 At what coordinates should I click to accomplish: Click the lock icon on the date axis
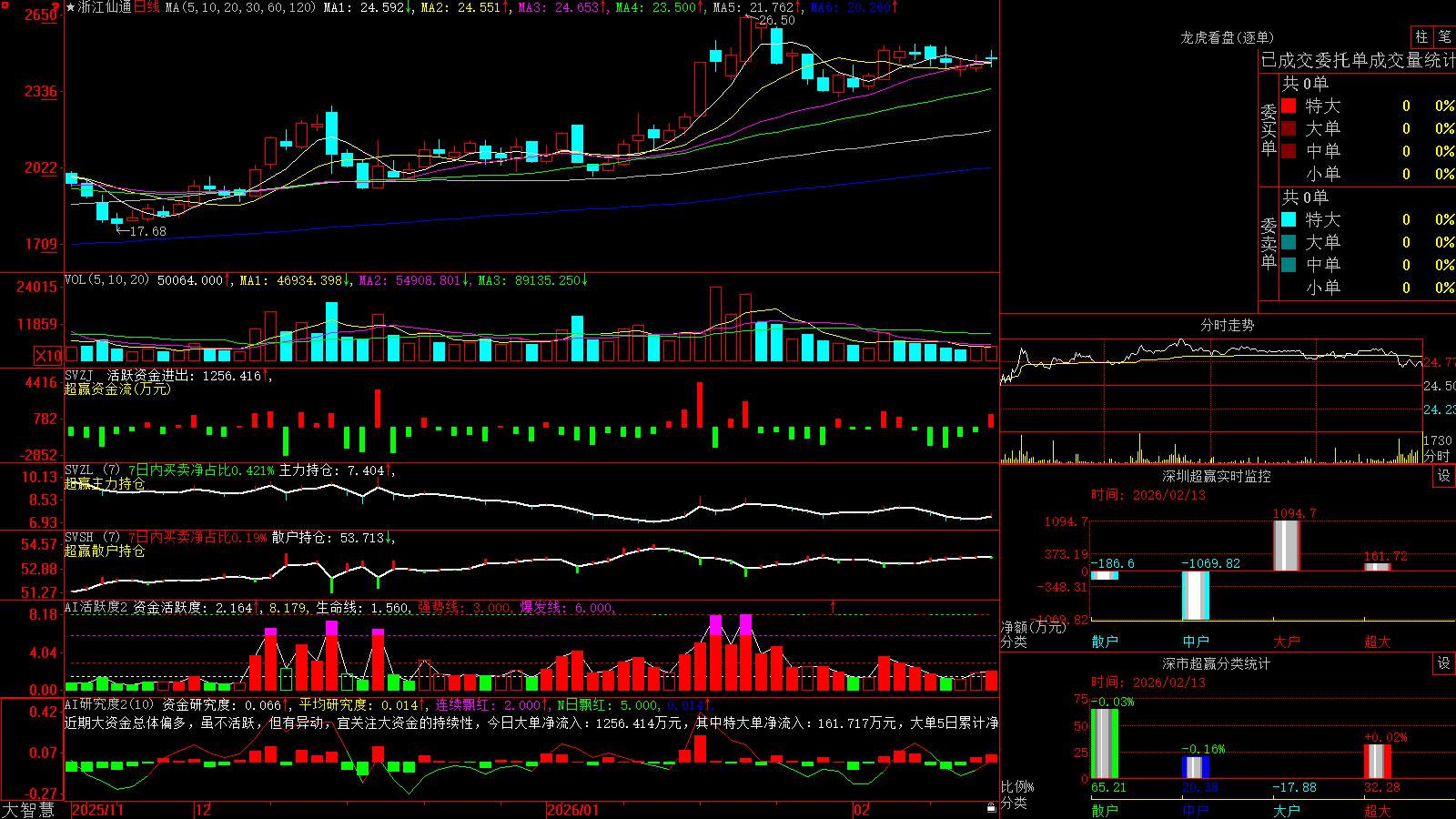click(x=991, y=808)
